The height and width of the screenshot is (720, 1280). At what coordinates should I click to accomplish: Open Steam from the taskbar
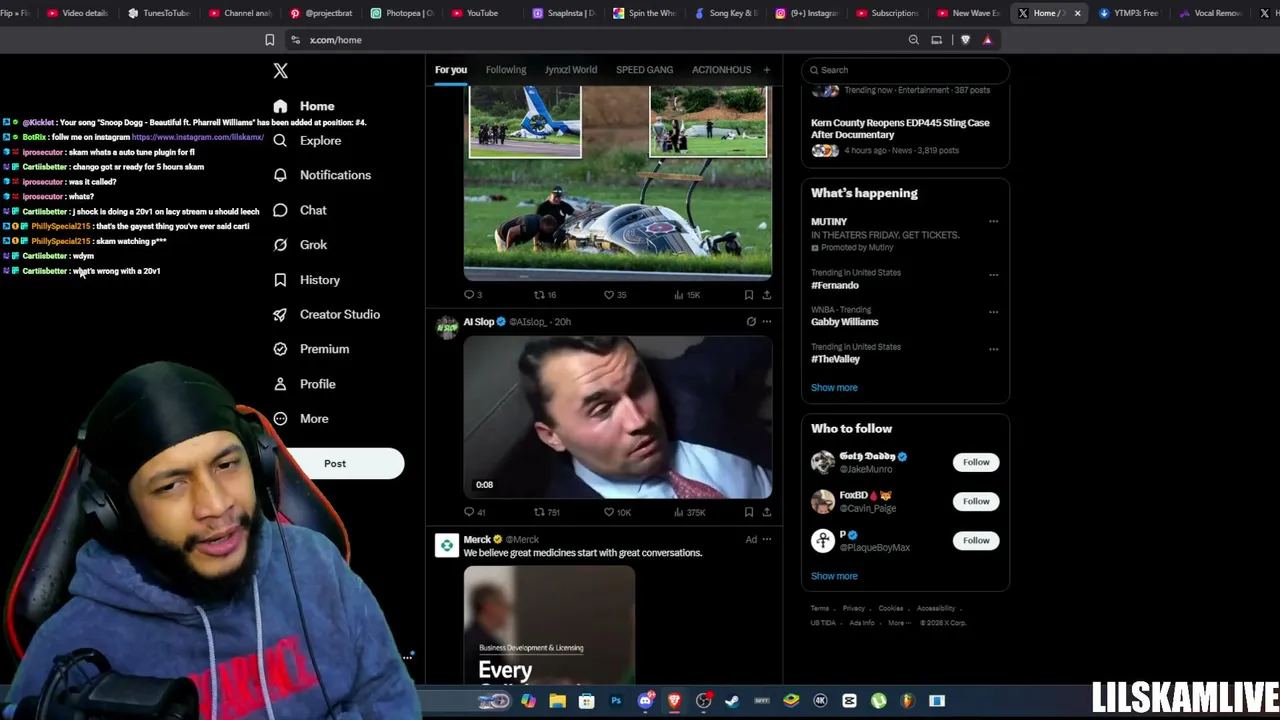click(x=732, y=701)
